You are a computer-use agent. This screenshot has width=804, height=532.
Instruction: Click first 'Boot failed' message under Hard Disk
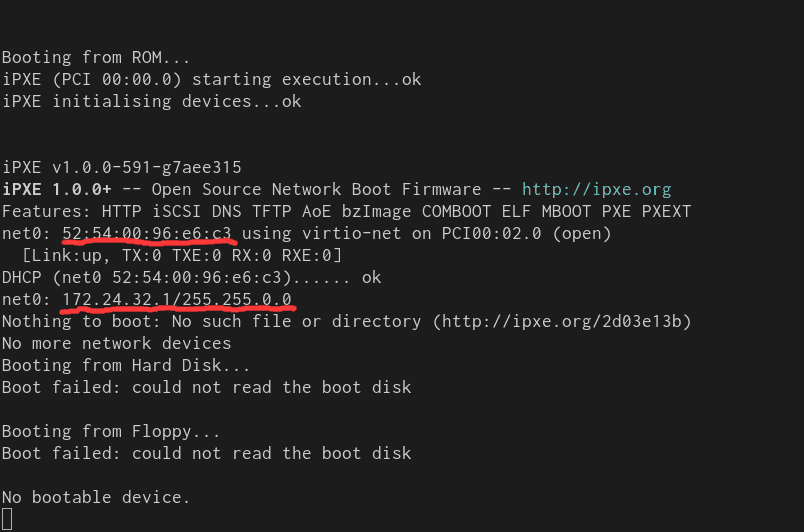point(206,387)
